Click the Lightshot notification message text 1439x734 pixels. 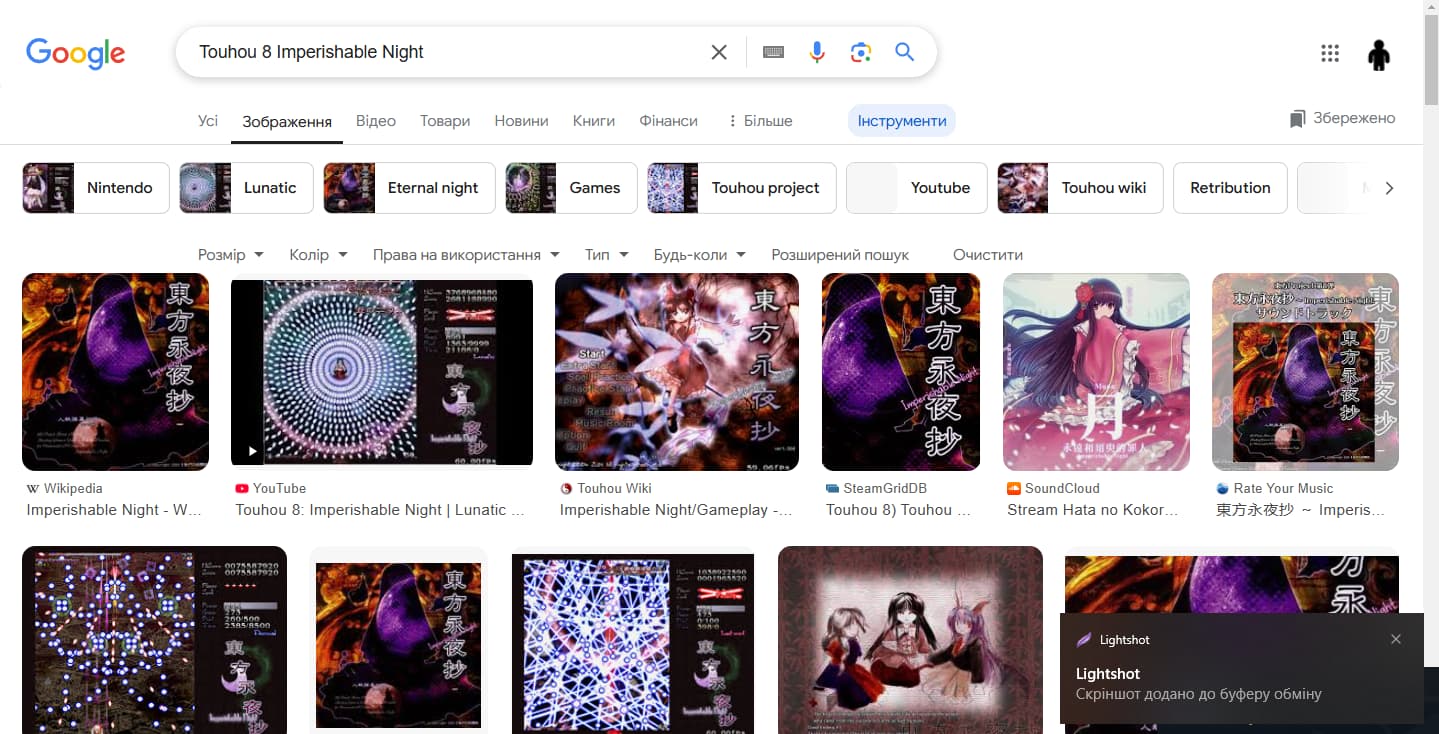click(1198, 694)
